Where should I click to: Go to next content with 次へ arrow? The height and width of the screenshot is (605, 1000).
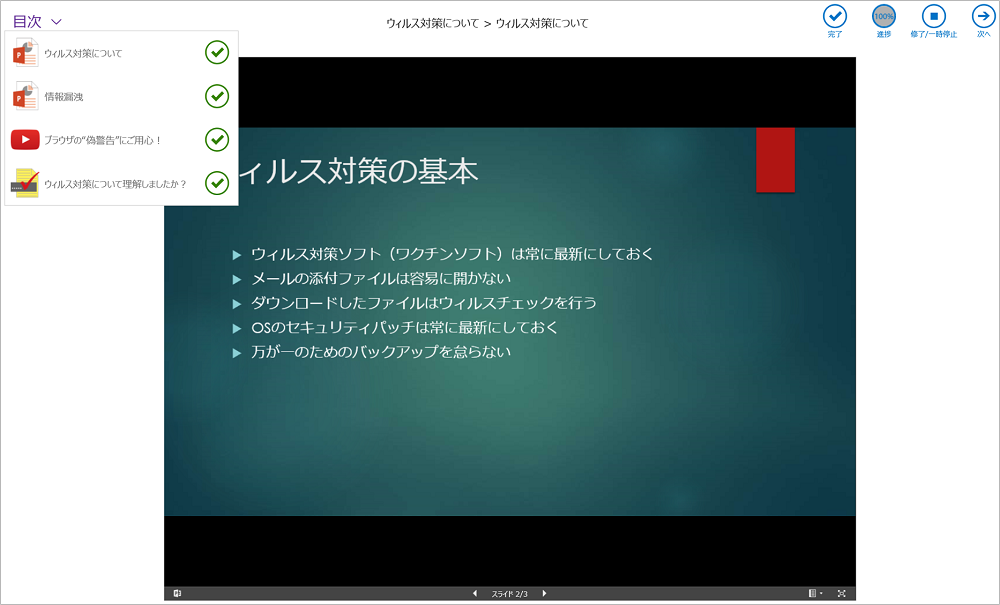[x=983, y=16]
